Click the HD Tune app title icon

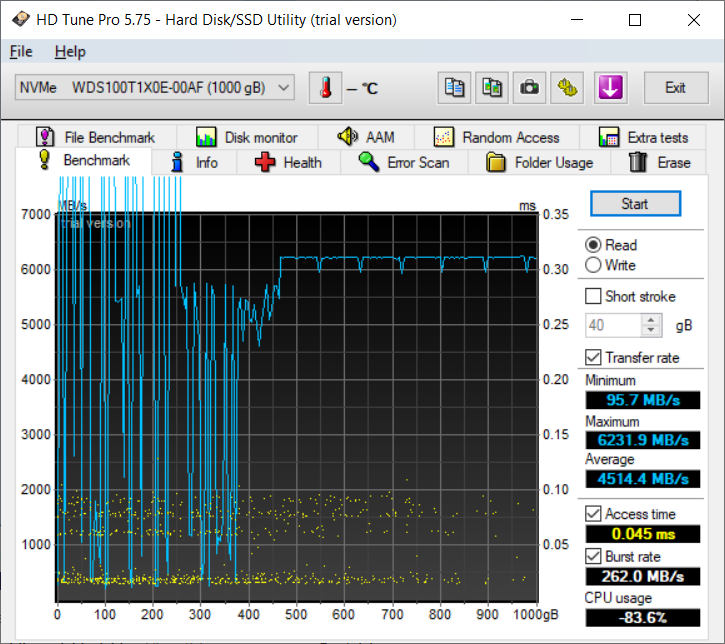point(21,19)
